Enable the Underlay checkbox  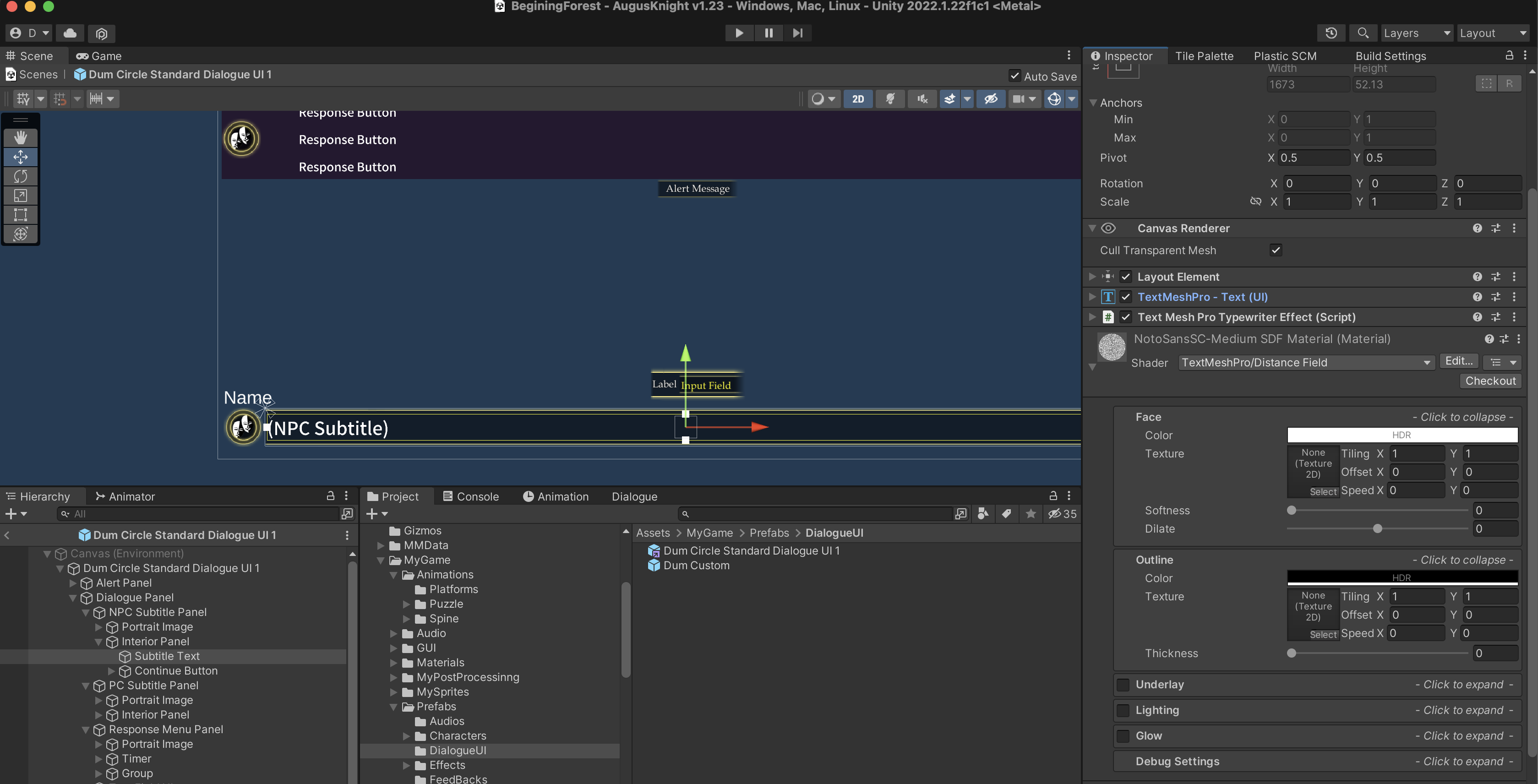(1123, 684)
